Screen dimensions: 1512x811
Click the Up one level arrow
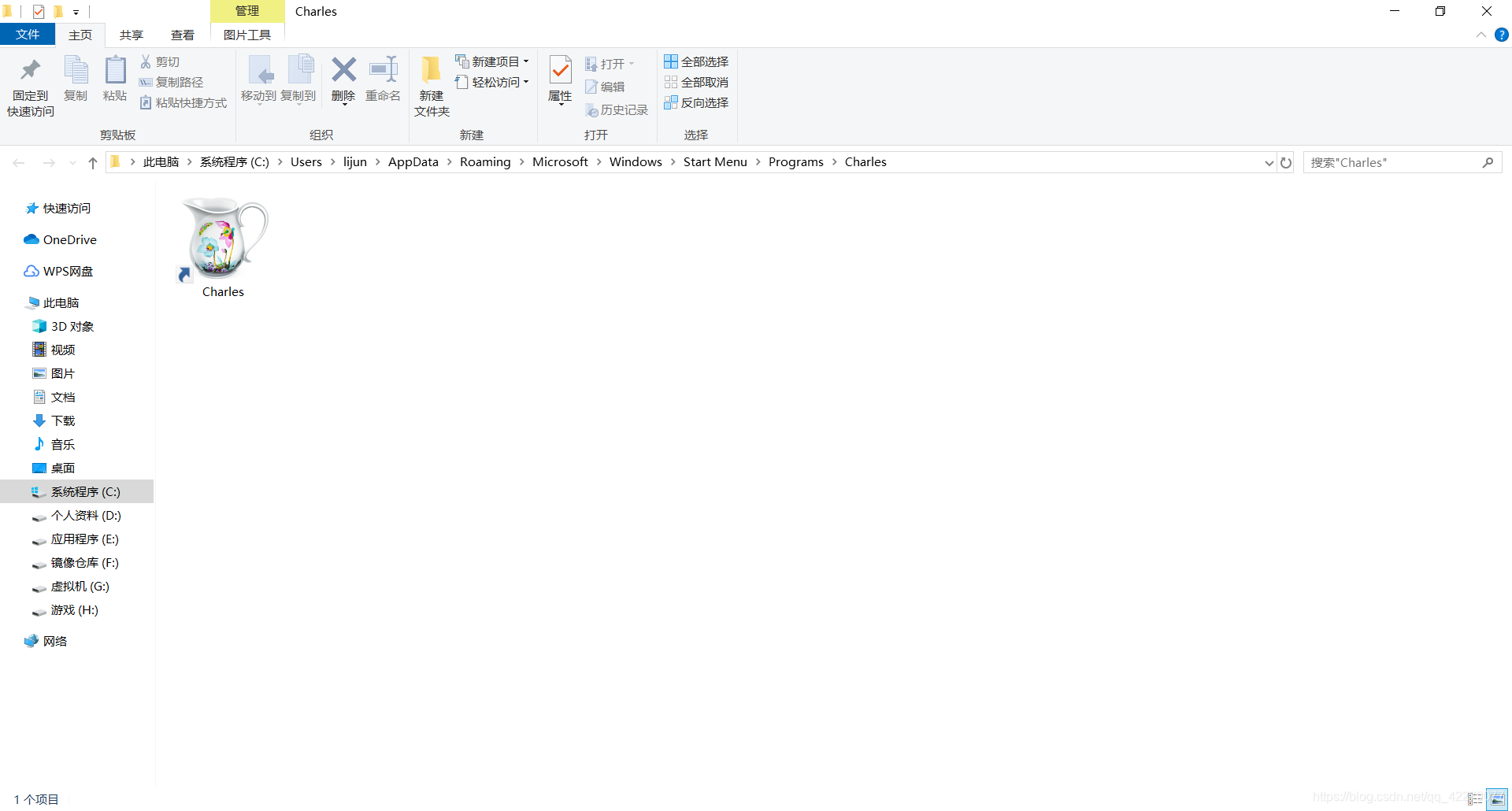[93, 163]
